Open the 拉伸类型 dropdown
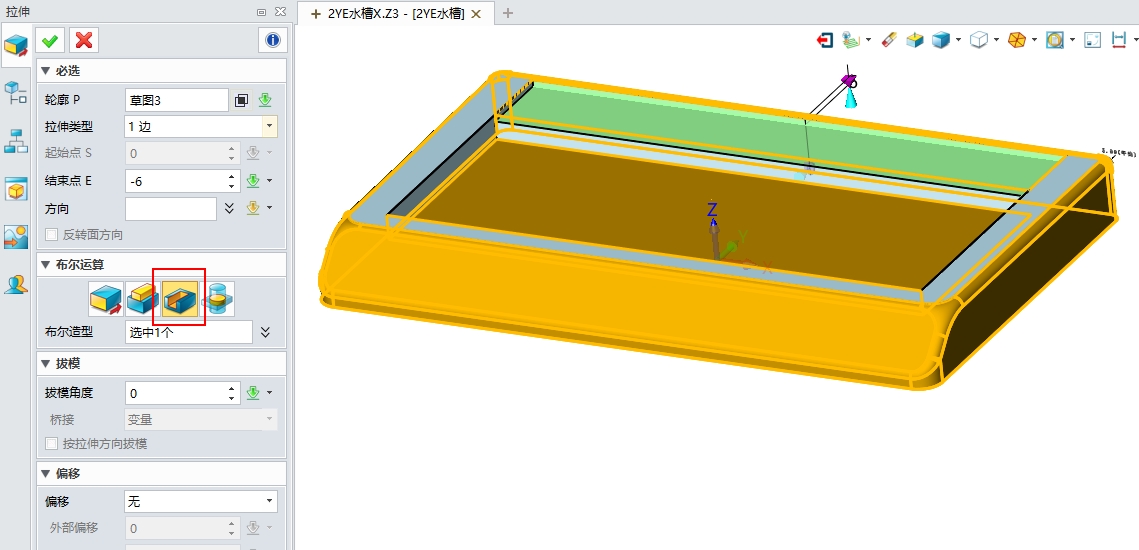The width and height of the screenshot is (1139, 550). [269, 127]
